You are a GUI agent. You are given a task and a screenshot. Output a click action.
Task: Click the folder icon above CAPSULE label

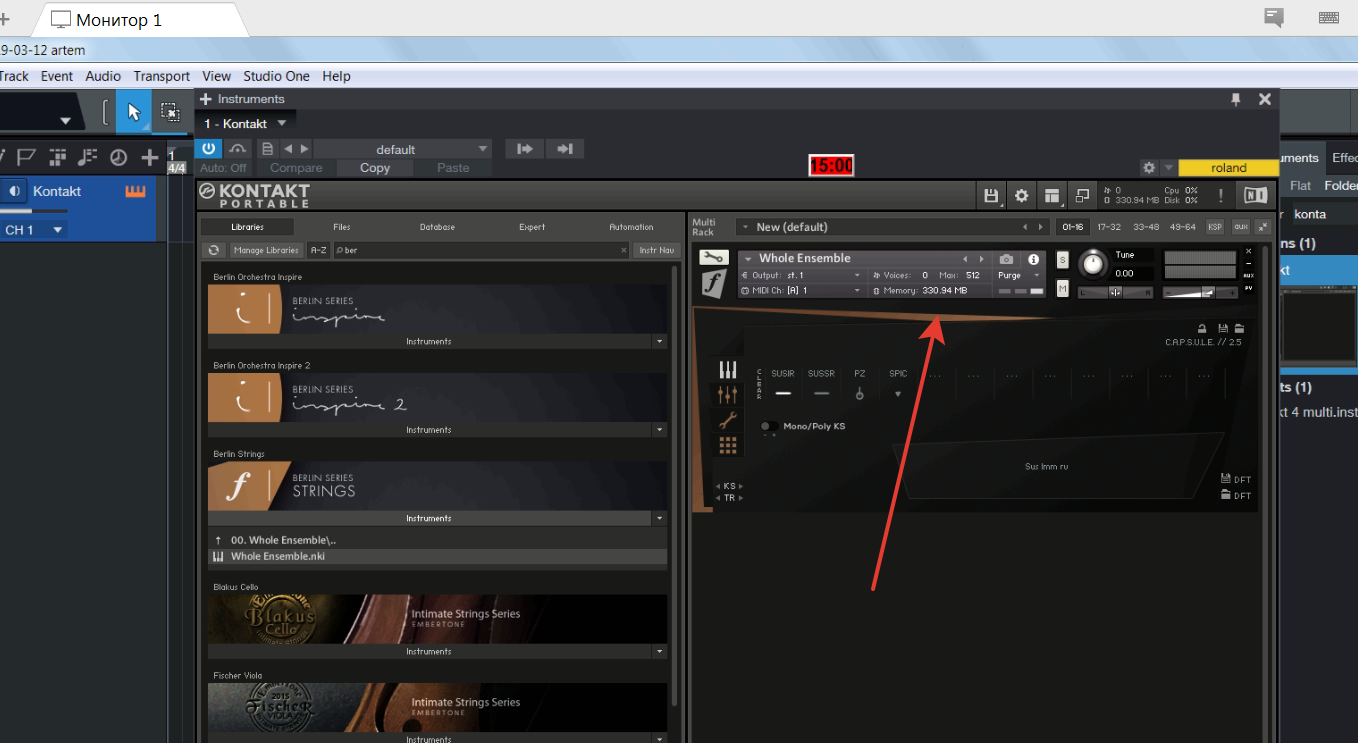(x=1239, y=328)
